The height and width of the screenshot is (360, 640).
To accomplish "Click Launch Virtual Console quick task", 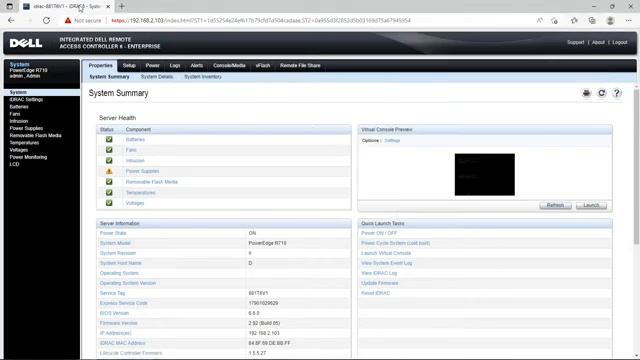I will pyautogui.click(x=386, y=253).
